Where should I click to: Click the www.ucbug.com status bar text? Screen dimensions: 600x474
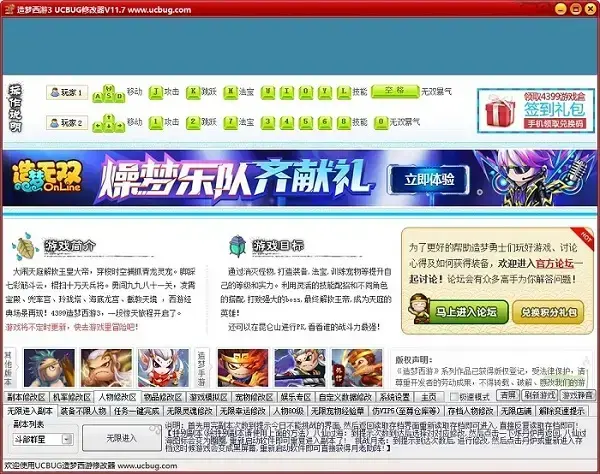tap(147, 466)
